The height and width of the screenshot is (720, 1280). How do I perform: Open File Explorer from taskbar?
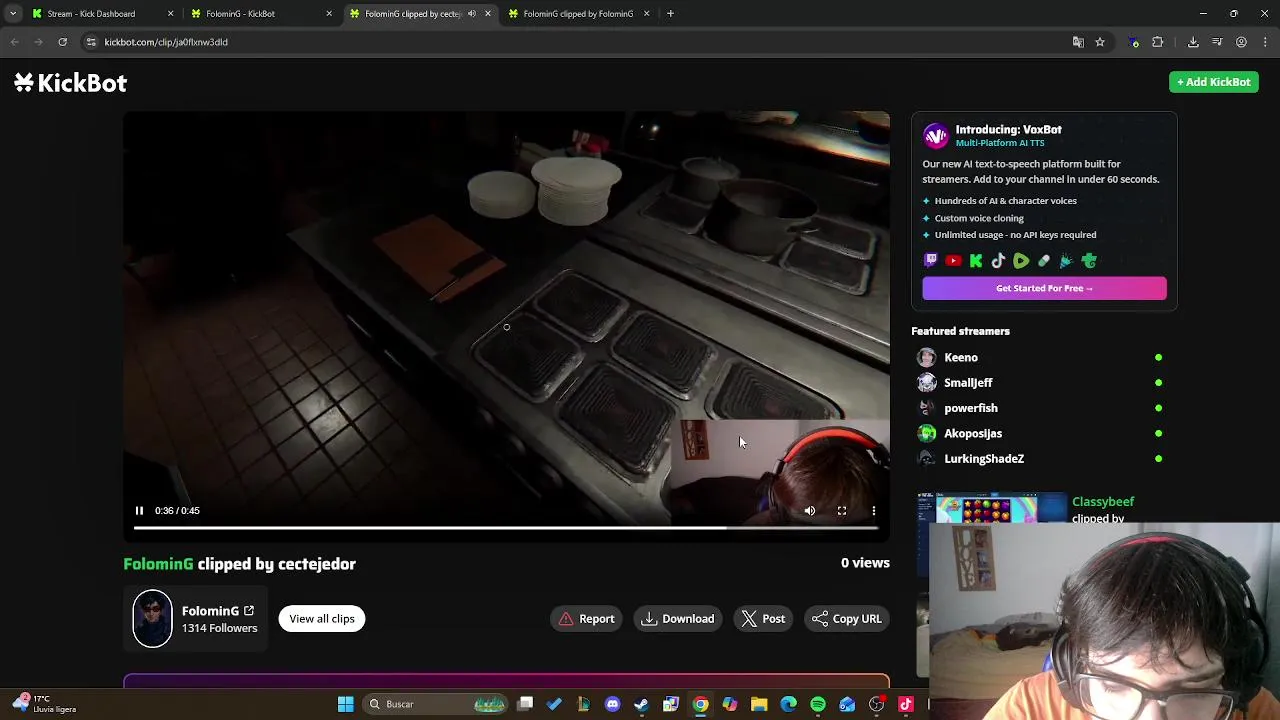[x=759, y=704]
